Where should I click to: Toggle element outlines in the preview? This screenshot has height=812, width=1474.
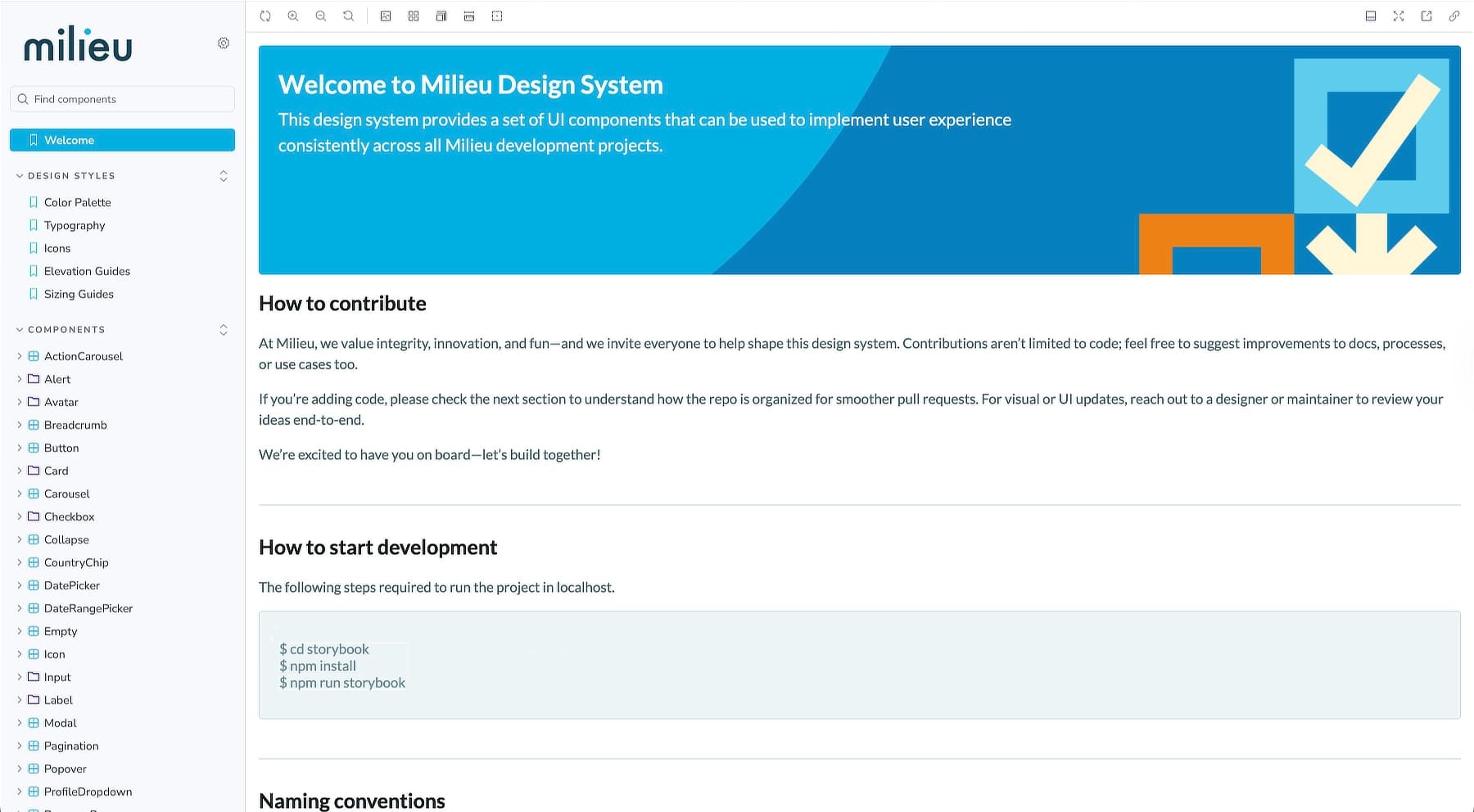point(497,16)
